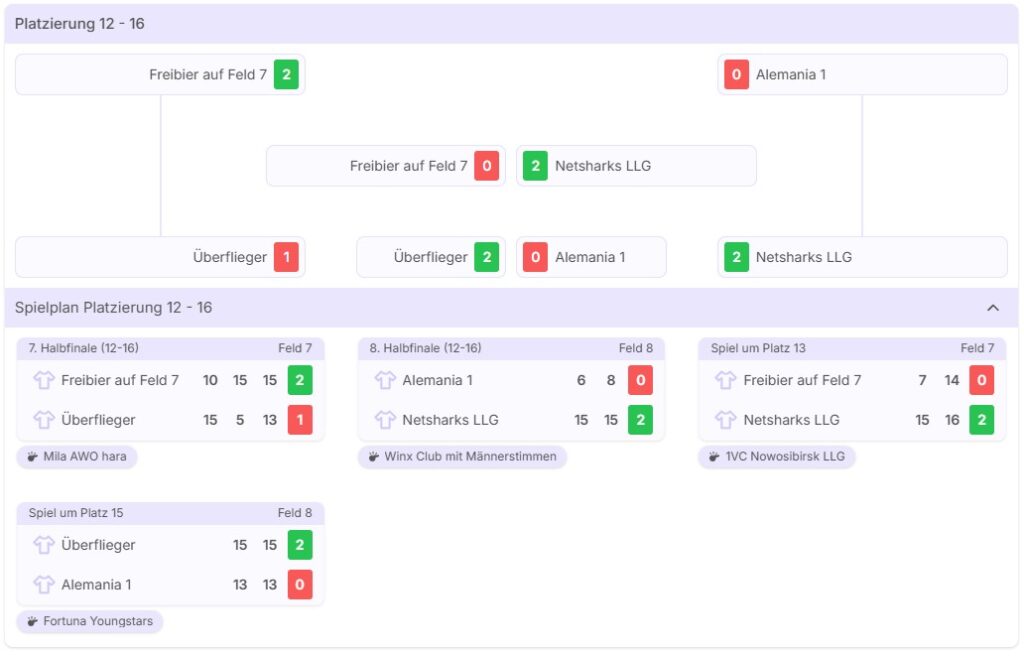1024x656 pixels.
Task: Click jersey icon beside Alemania 1 in 8. Halbfinale
Action: tap(385, 380)
